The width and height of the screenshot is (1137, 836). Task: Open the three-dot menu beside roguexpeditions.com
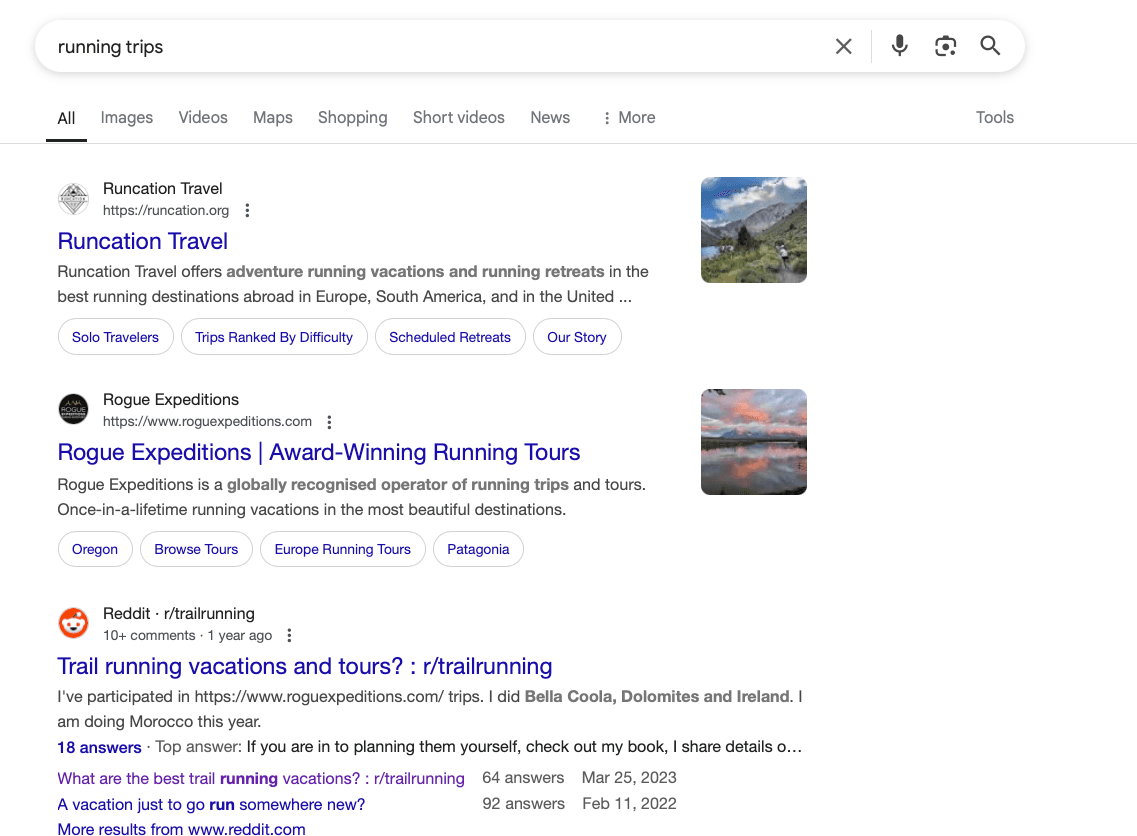point(330,422)
